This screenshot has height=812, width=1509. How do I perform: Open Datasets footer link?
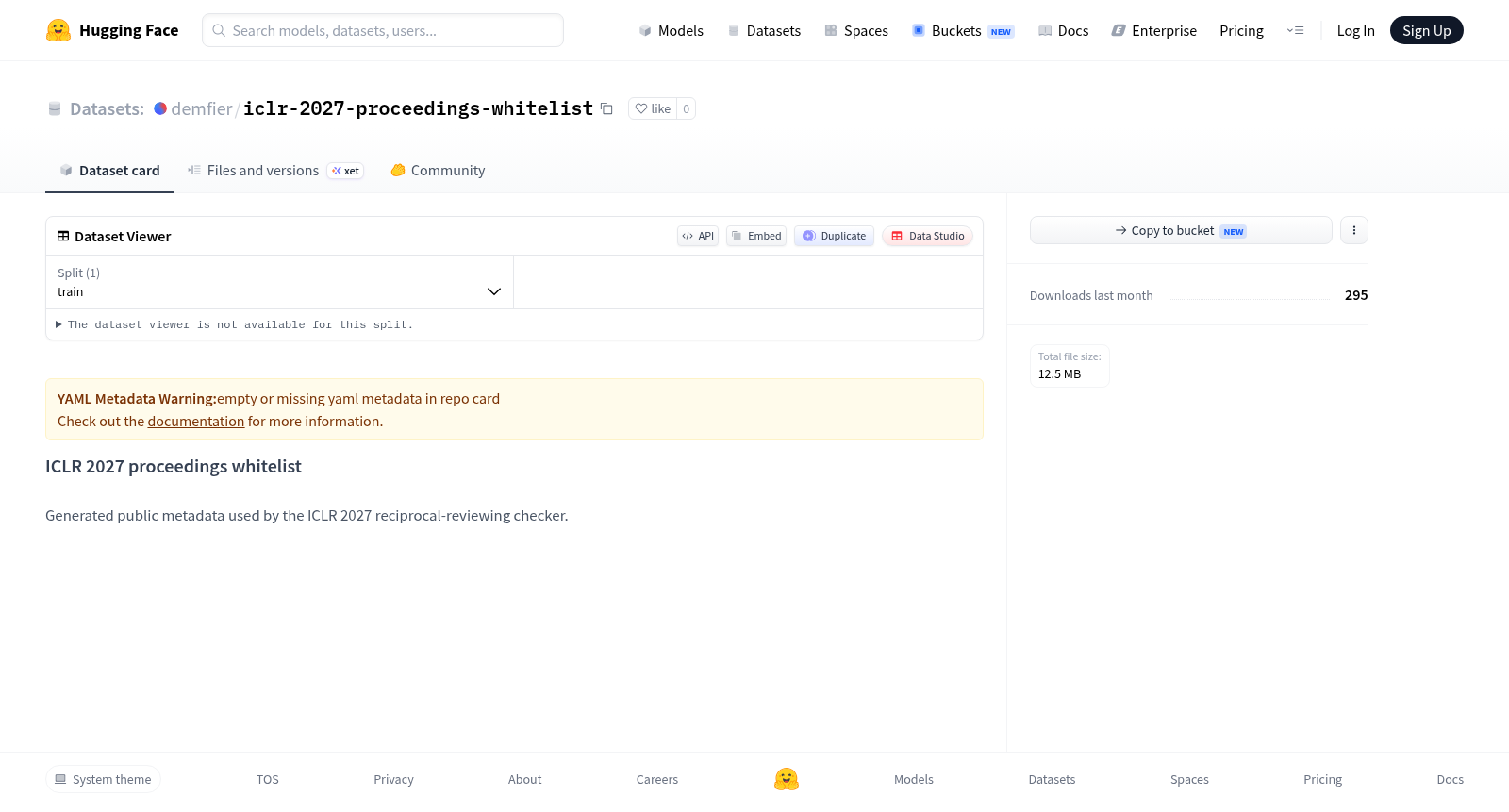(1052, 779)
